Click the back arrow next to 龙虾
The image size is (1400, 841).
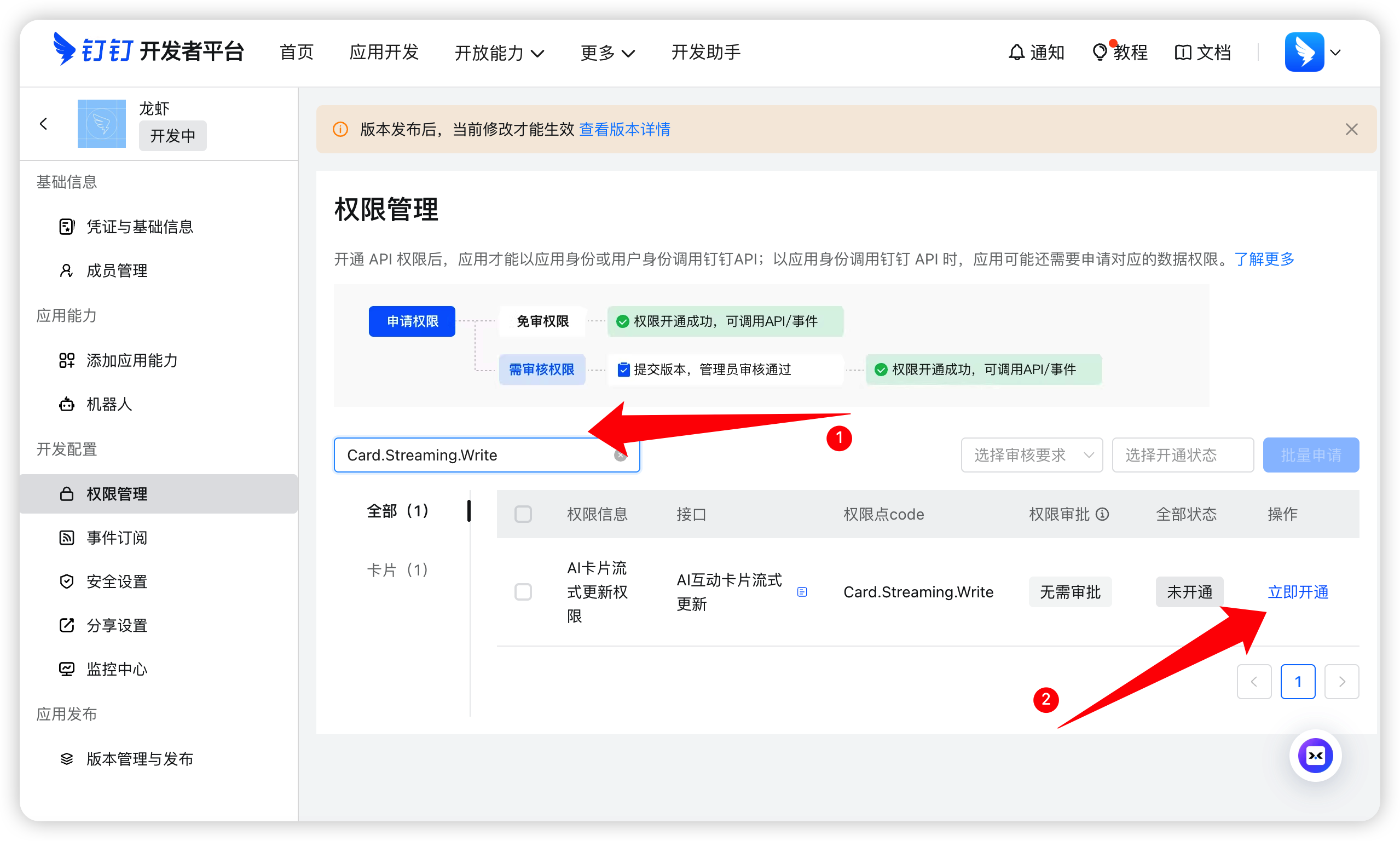pos(44,123)
